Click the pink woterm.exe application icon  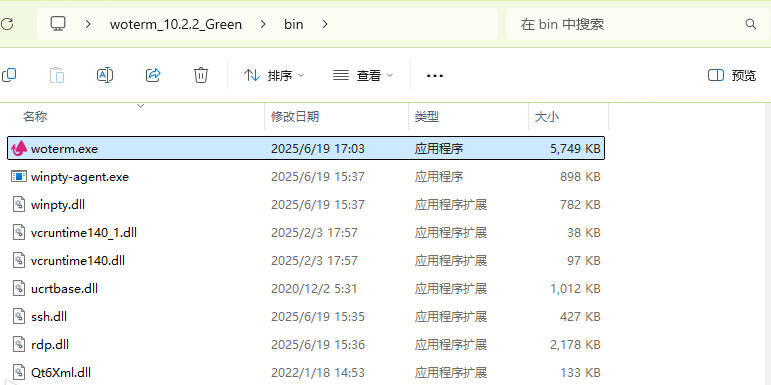(x=19, y=148)
